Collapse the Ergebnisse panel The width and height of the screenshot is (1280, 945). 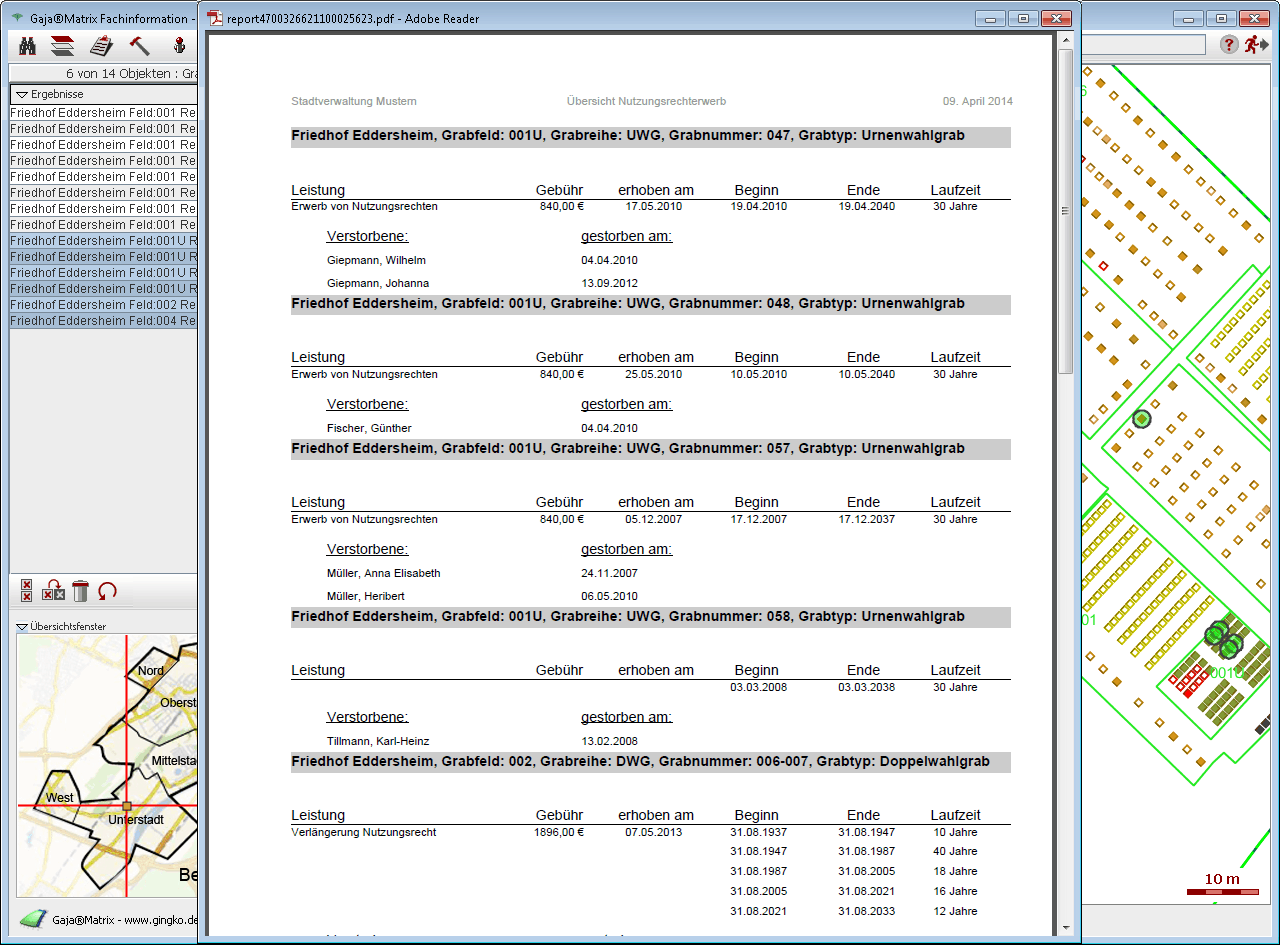(x=22, y=94)
